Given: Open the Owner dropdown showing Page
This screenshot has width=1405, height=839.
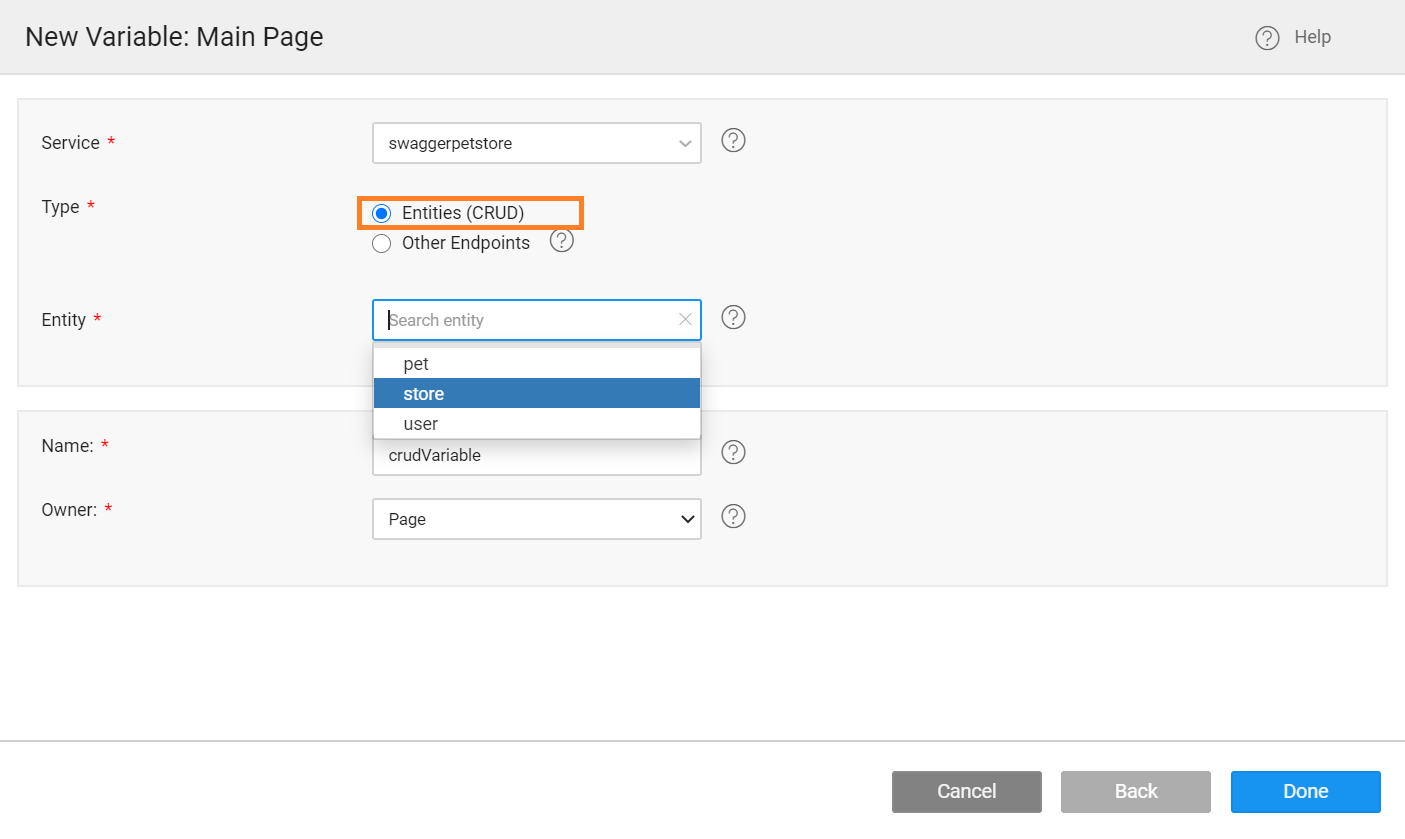Looking at the screenshot, I should pyautogui.click(x=536, y=518).
